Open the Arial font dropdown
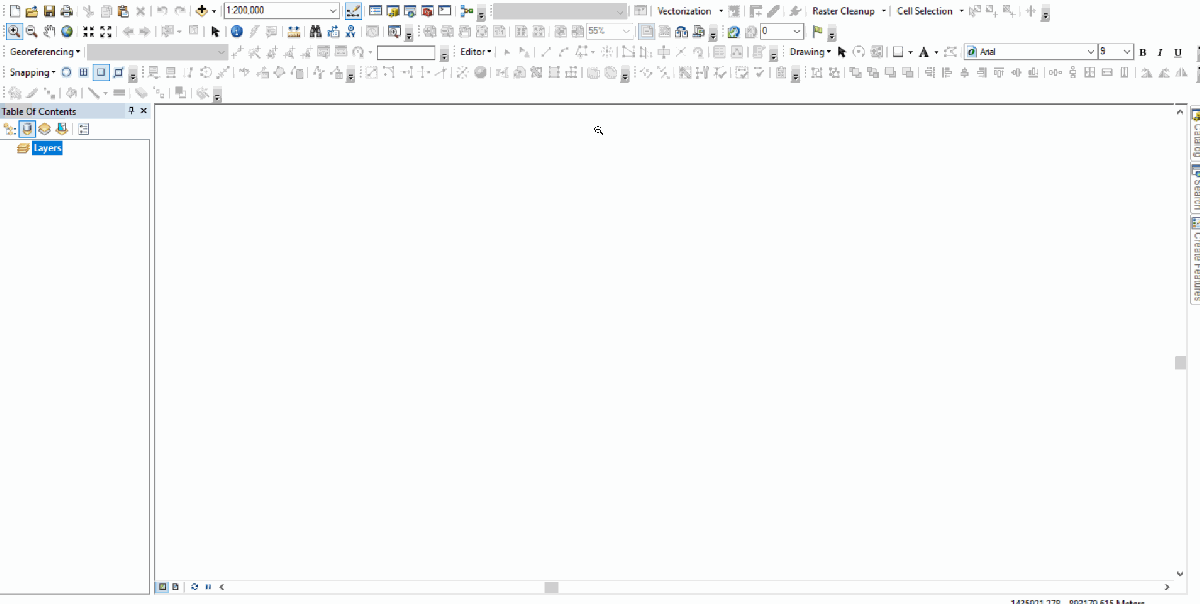Viewport: 1200px width, 604px height. point(1090,51)
